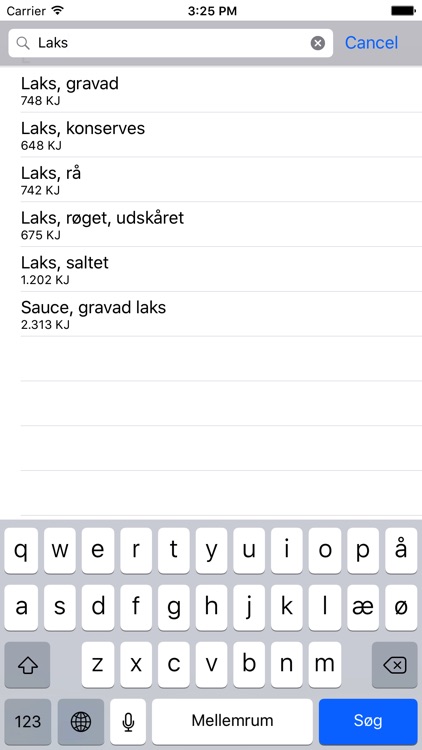Tap the blue Søg button
Image resolution: width=422 pixels, height=750 pixels.
368,721
